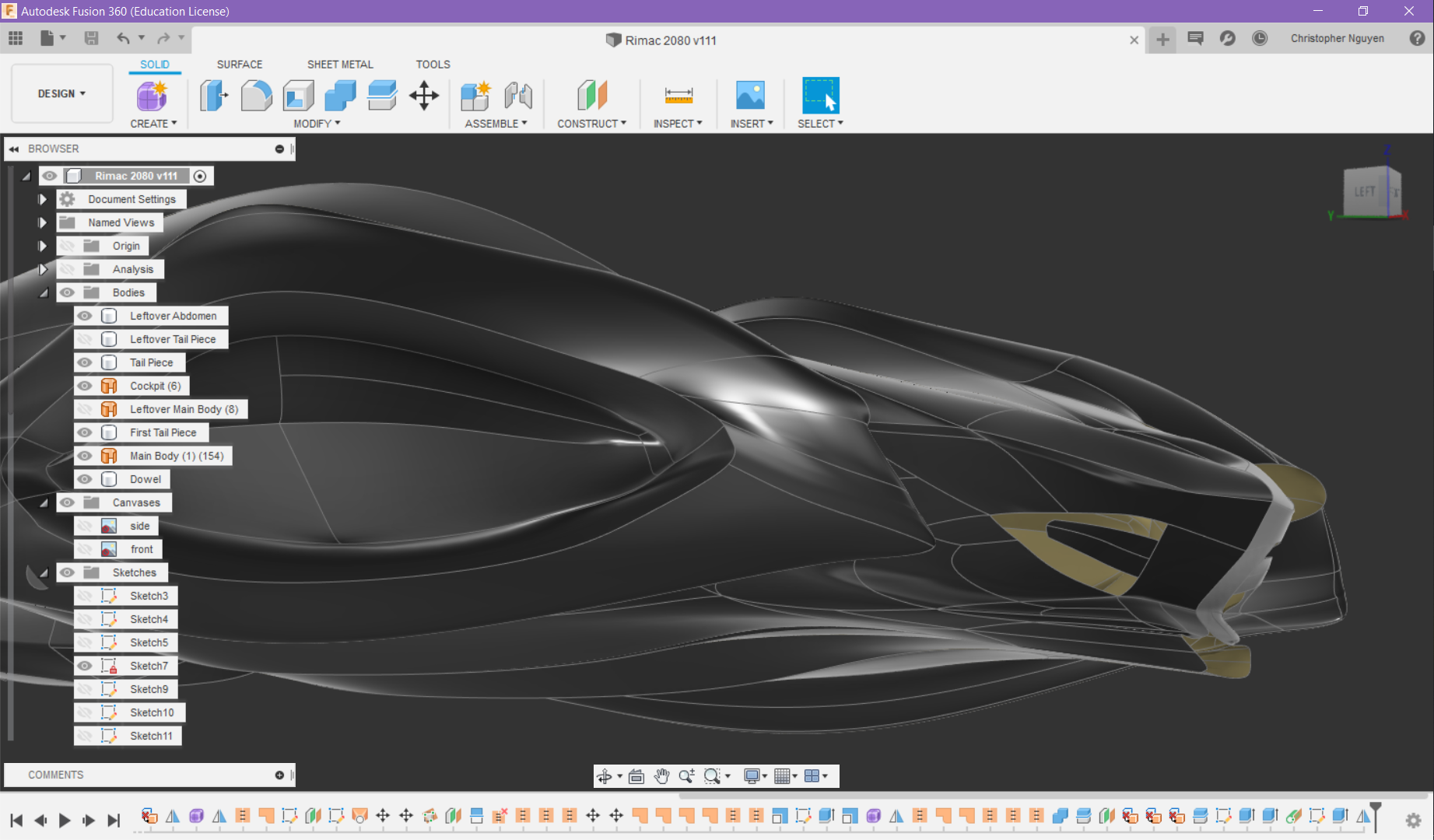
Task: Click the Save icon
Action: (91, 38)
